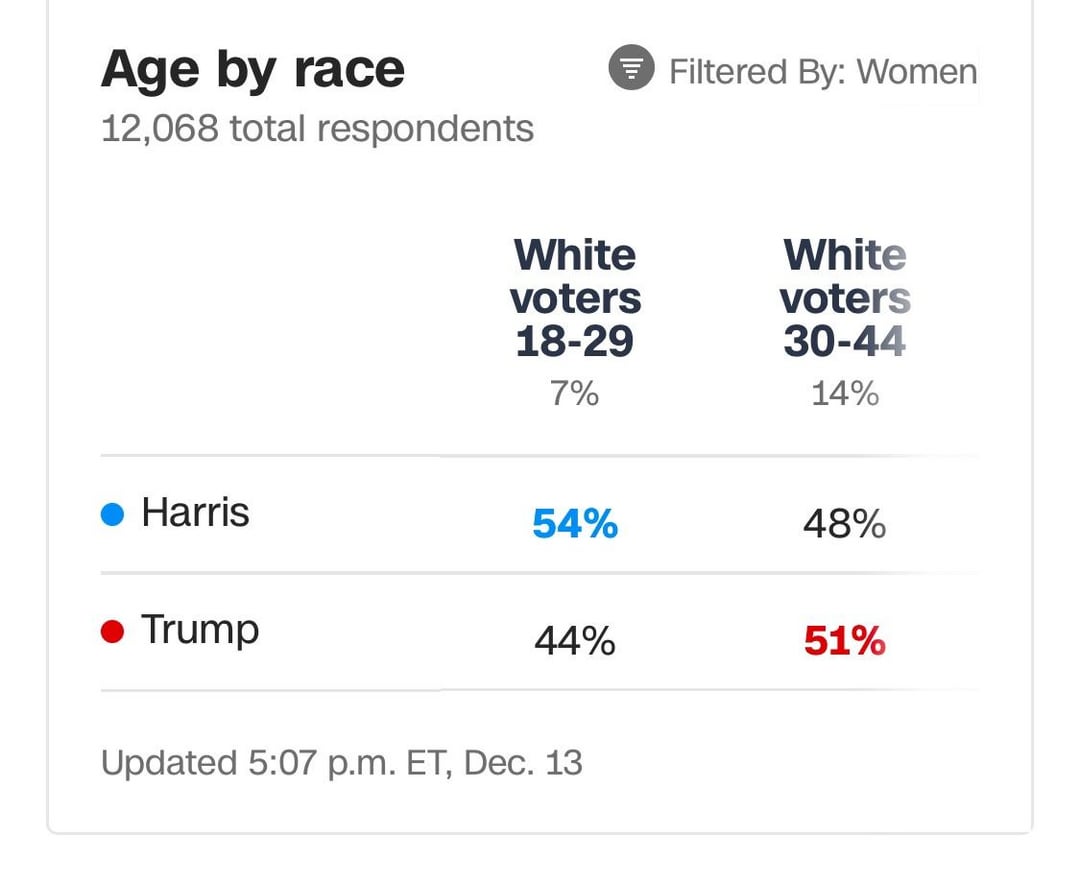
Task: Click Trump 51% value for ages 30-44
Action: coord(844,641)
